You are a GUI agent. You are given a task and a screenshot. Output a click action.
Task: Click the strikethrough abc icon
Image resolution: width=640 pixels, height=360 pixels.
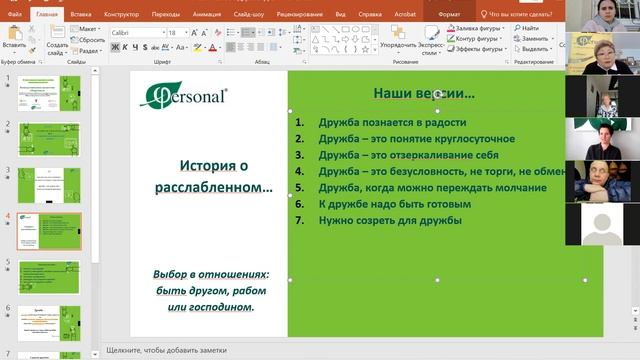[155, 47]
